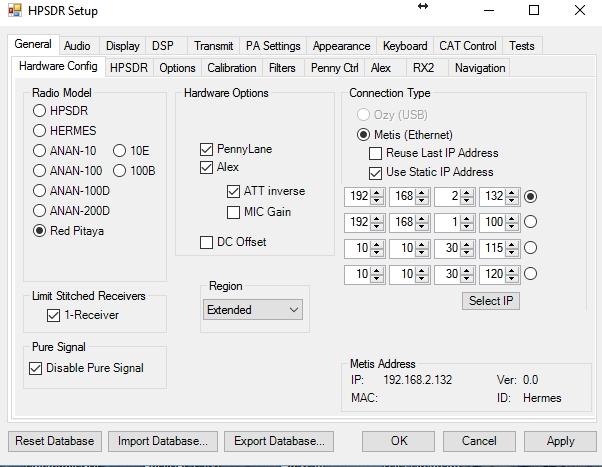Select the 192.168.2.132 address radio button

point(530,197)
